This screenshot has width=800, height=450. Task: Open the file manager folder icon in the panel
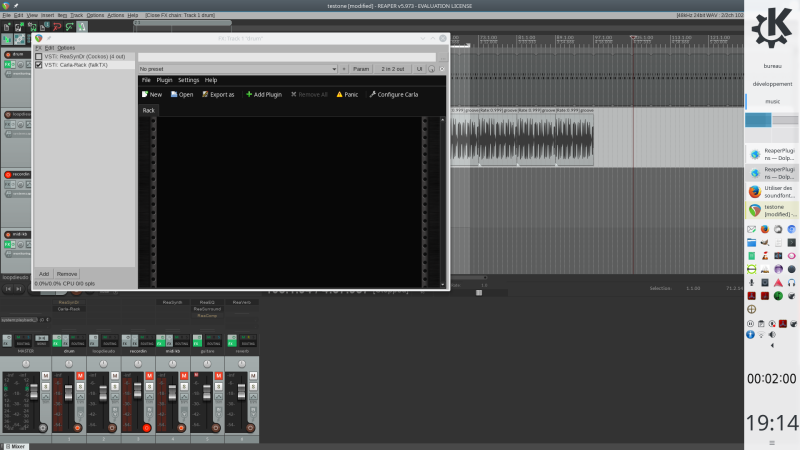tap(752, 243)
